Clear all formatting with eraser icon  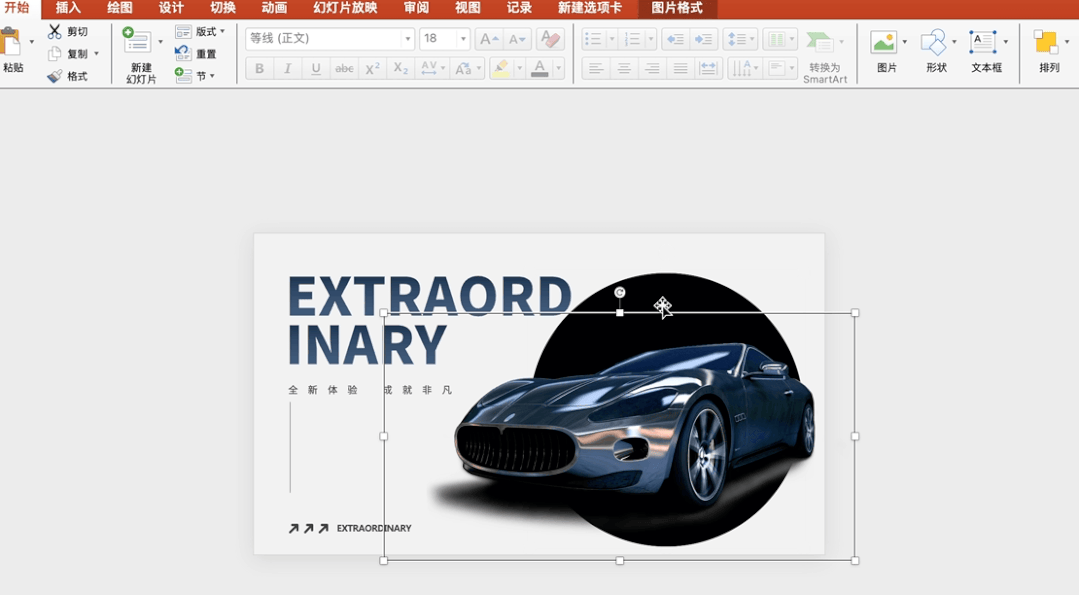click(550, 39)
